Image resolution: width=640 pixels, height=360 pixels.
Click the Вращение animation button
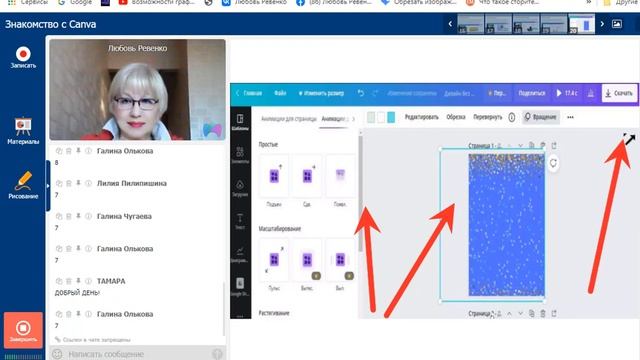point(541,117)
